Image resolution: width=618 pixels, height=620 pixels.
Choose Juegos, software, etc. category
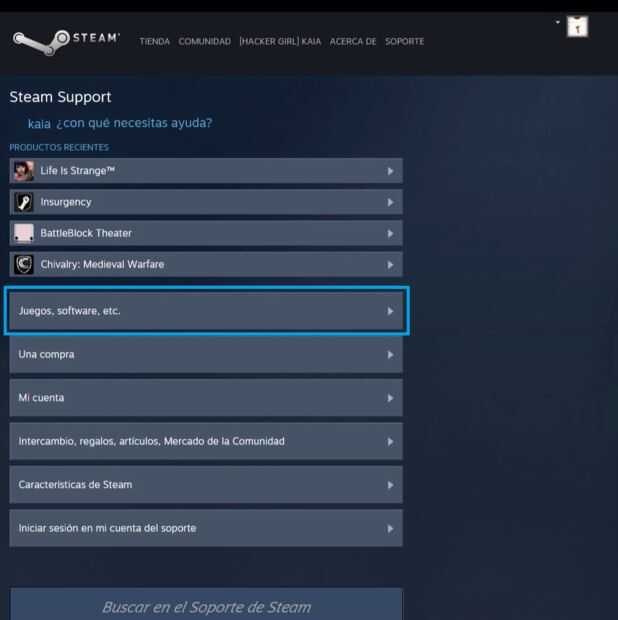[x=206, y=311]
